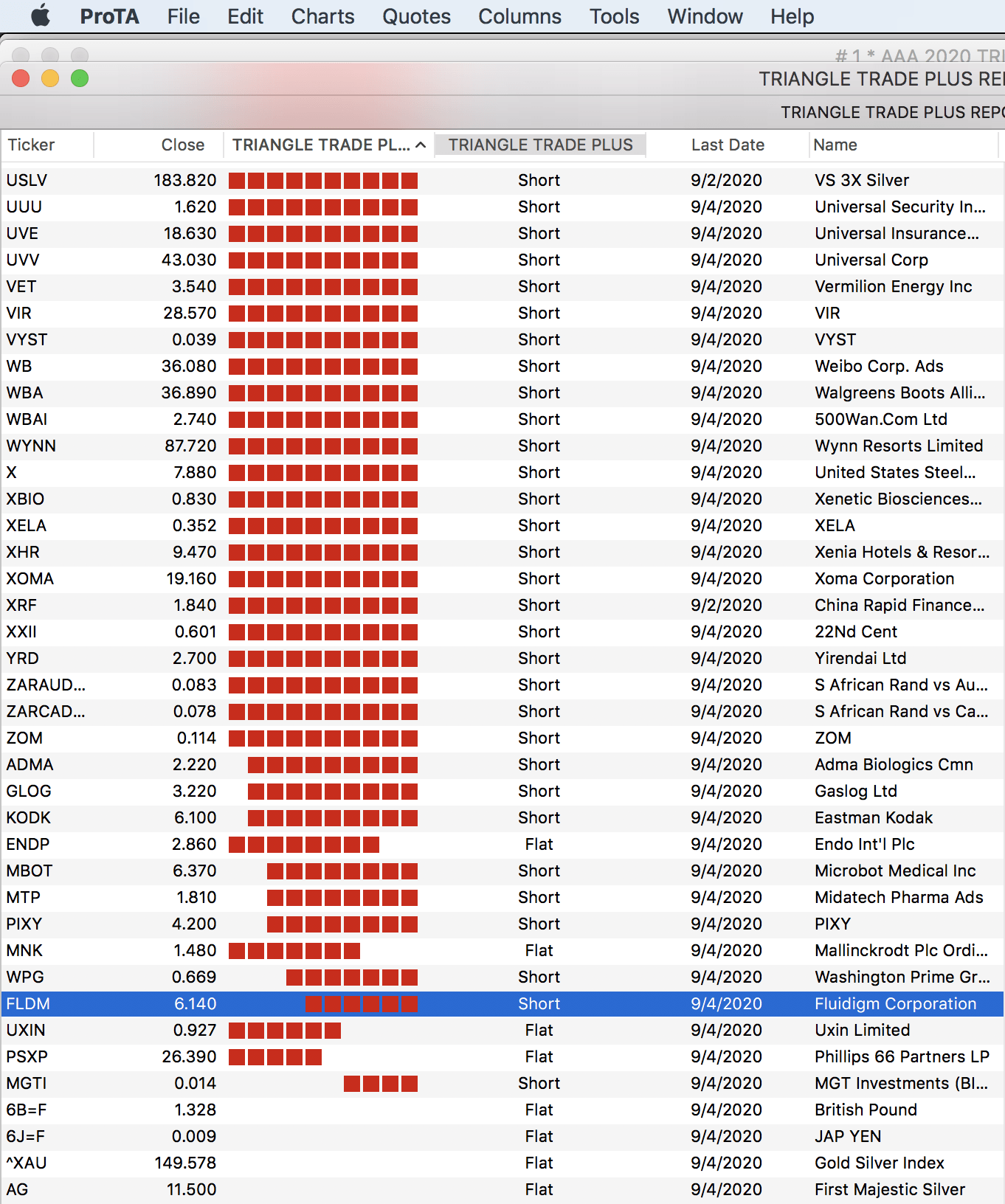Screen dimensions: 1005x1204
Task: Select Gaslog Ltd name cell
Action: coord(856,791)
